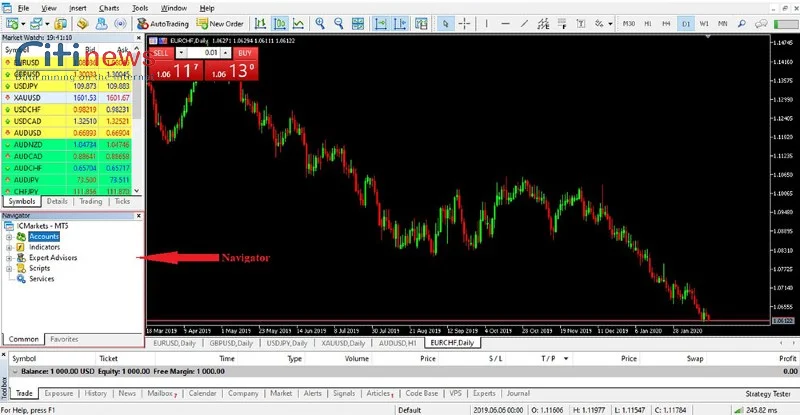Open the Charts menu
Viewport: 800px width, 415px height.
coord(109,8)
